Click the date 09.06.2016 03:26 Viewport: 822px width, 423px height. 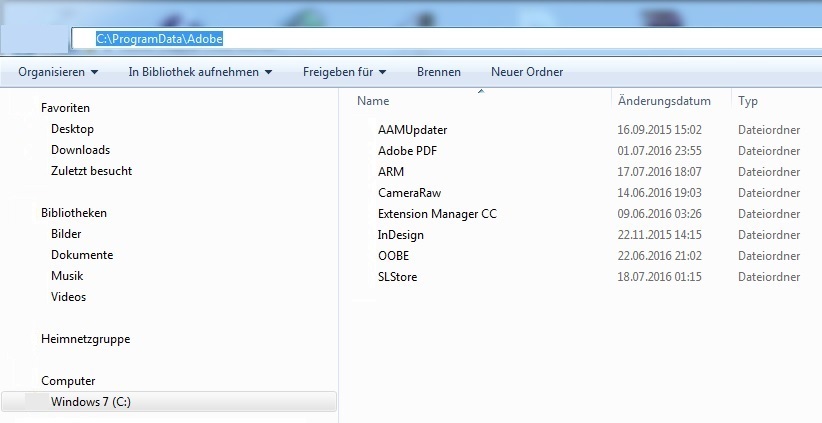coord(659,214)
